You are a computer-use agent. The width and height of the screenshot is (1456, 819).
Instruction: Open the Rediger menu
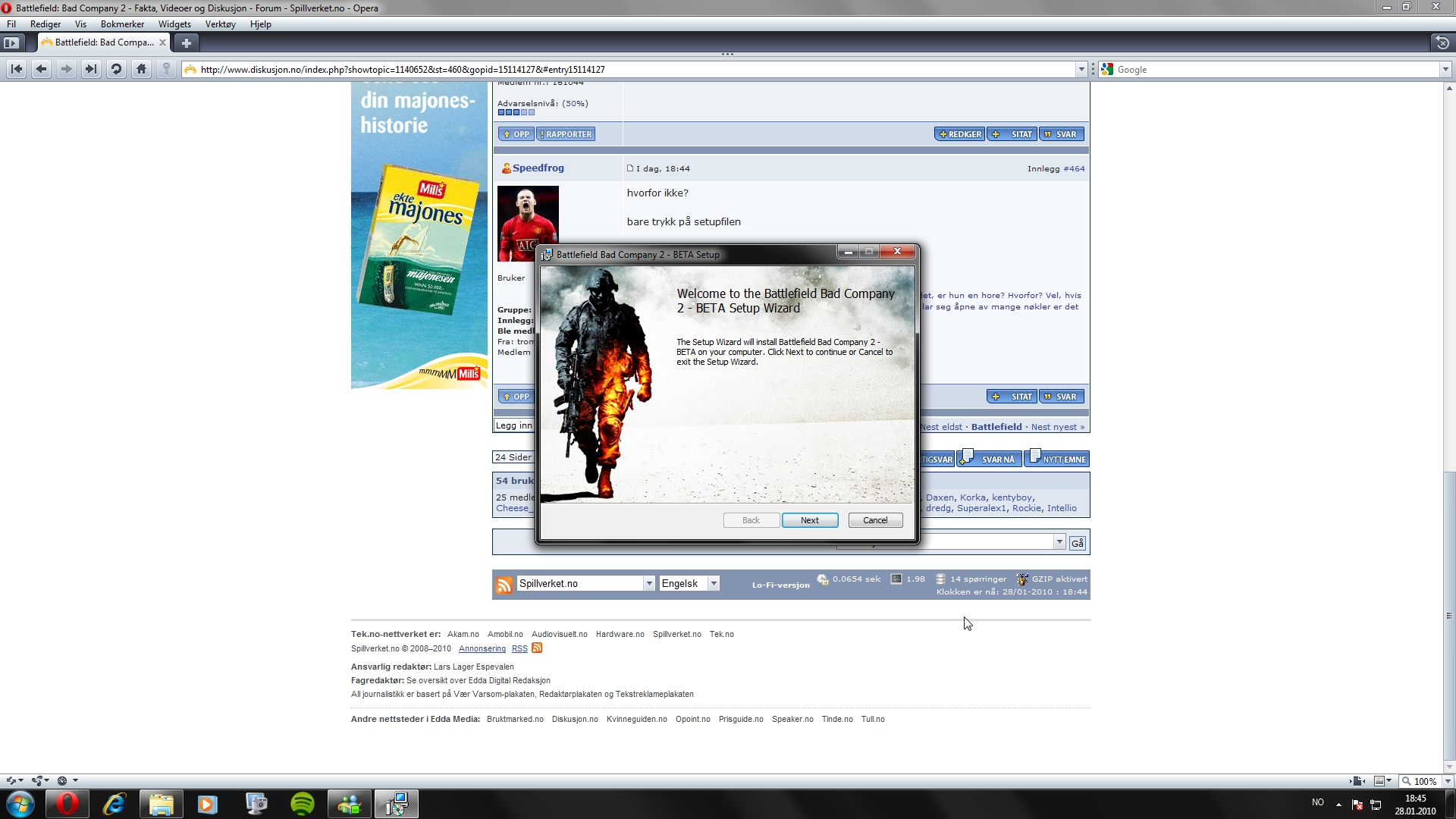point(45,24)
